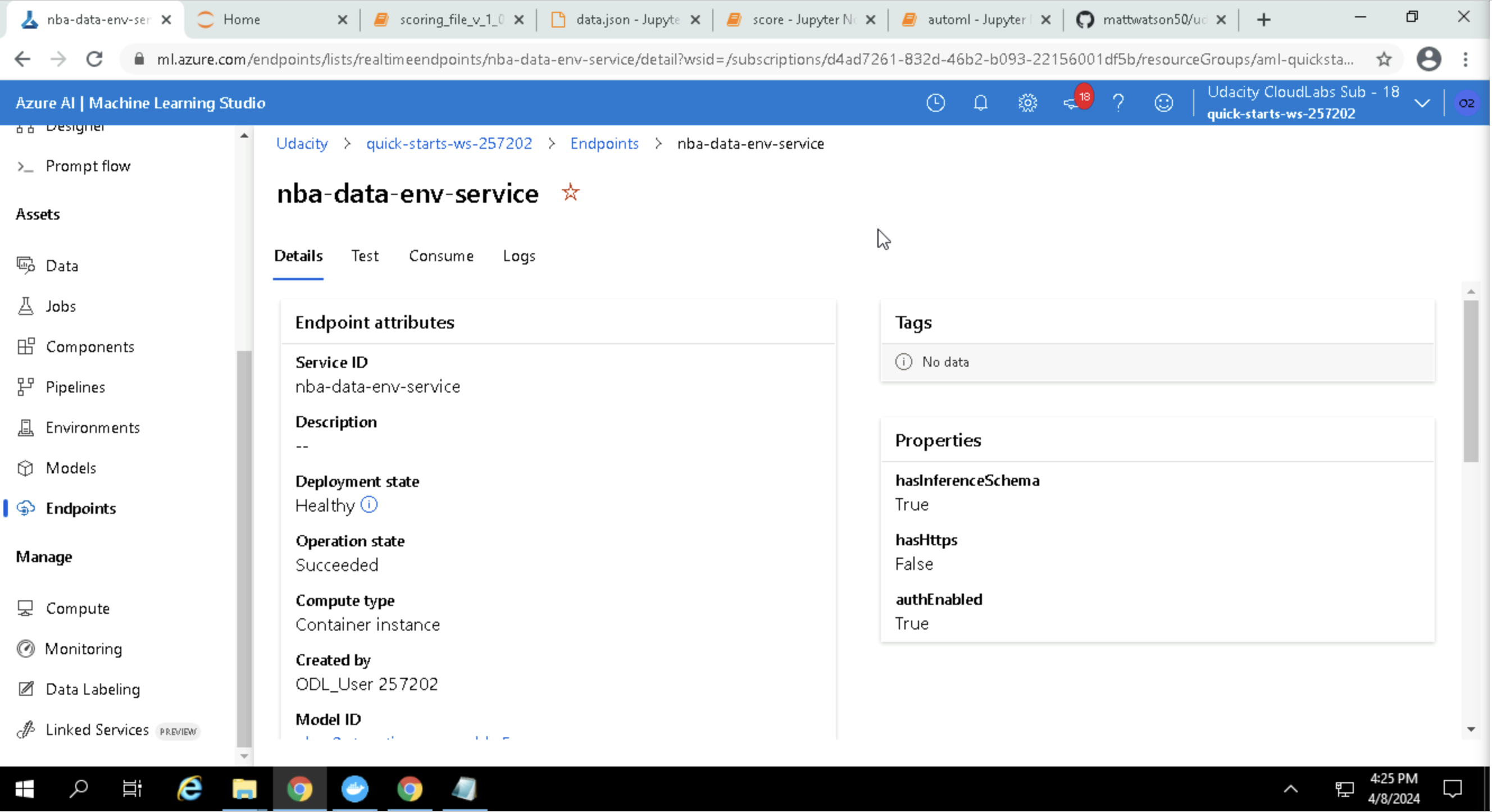Open the settings gear icon
Image resolution: width=1492 pixels, height=812 pixels.
tap(1027, 103)
